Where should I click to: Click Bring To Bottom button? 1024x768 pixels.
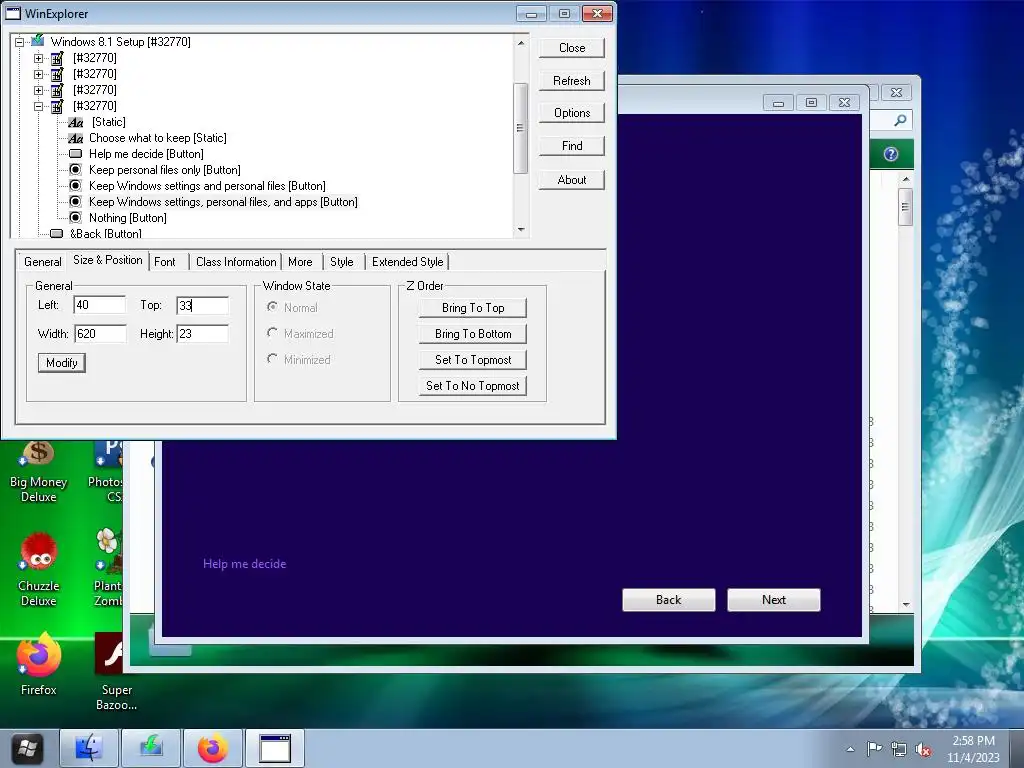473,334
